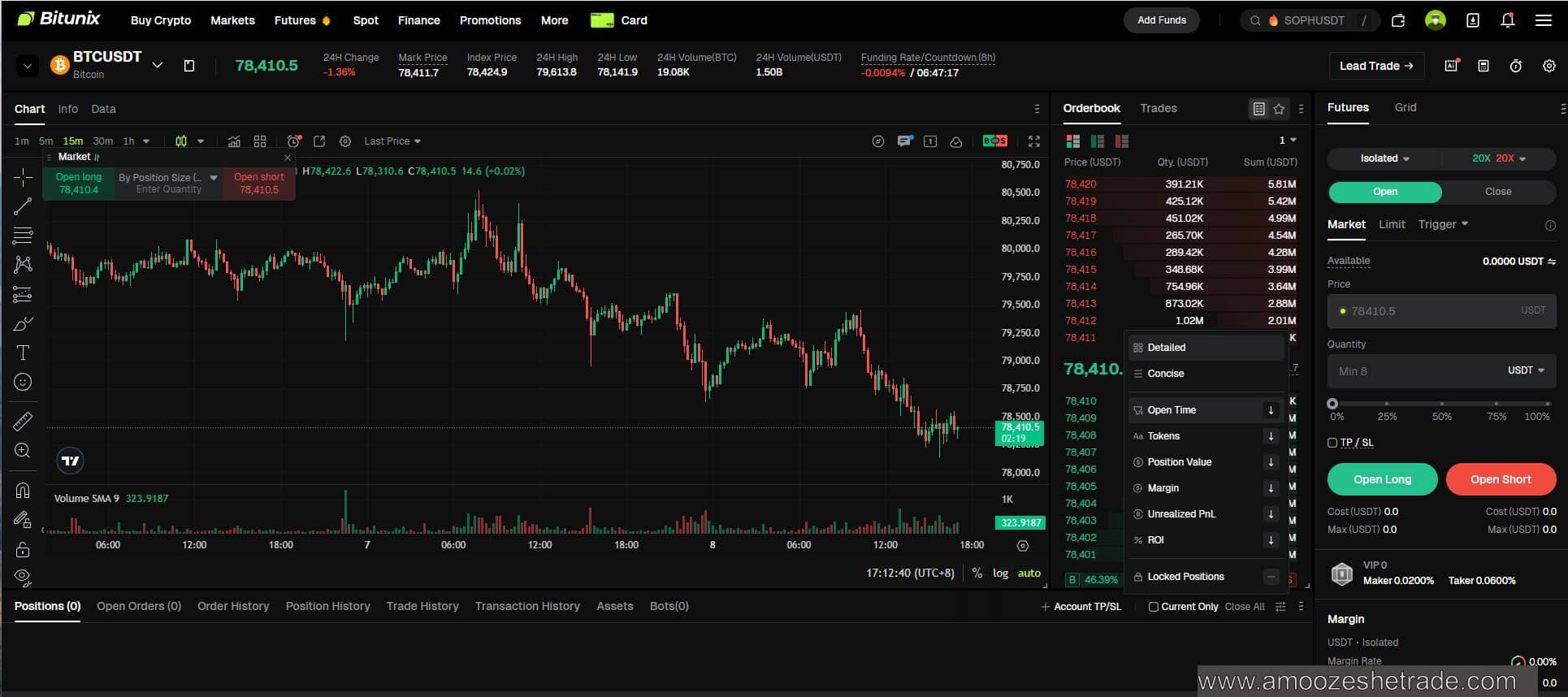Select the crosshair cursor tool
This screenshot has width=1568, height=697.
pos(23,177)
